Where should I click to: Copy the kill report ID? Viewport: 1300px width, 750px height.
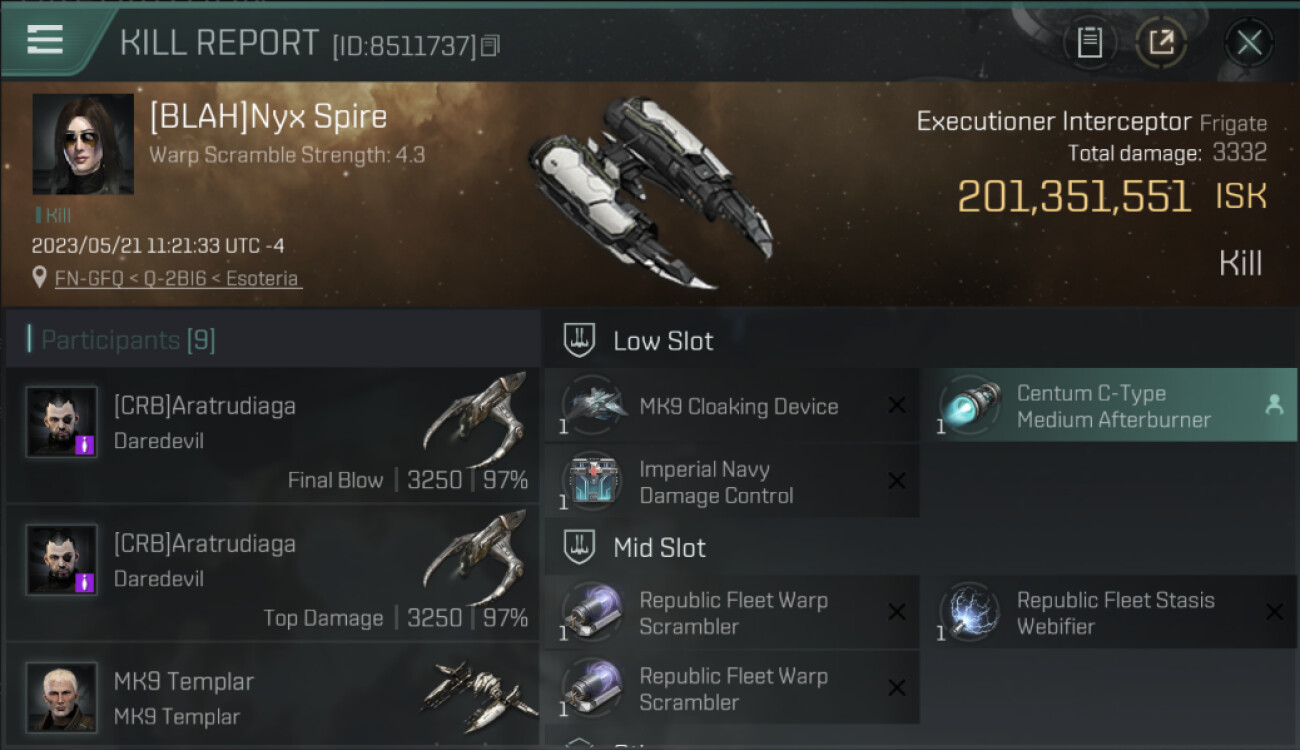tap(490, 46)
